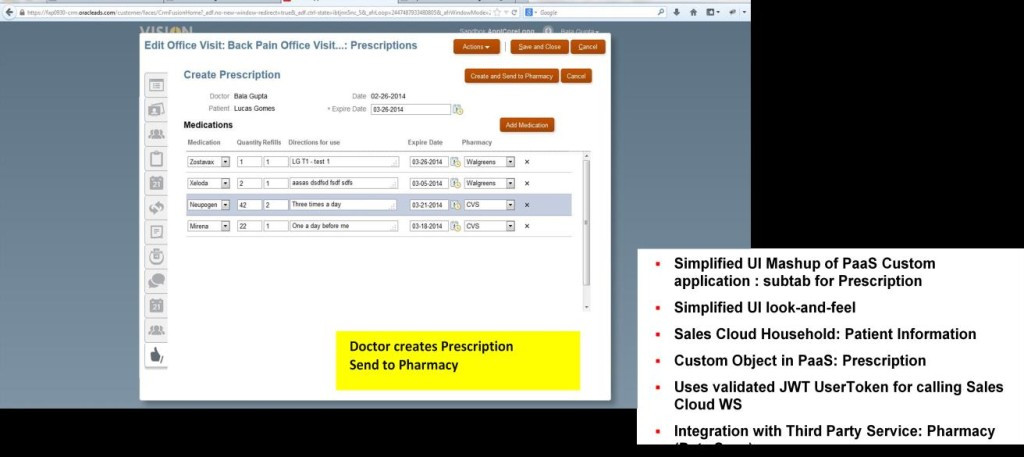Open the date picker in the Mirena row

point(456,226)
